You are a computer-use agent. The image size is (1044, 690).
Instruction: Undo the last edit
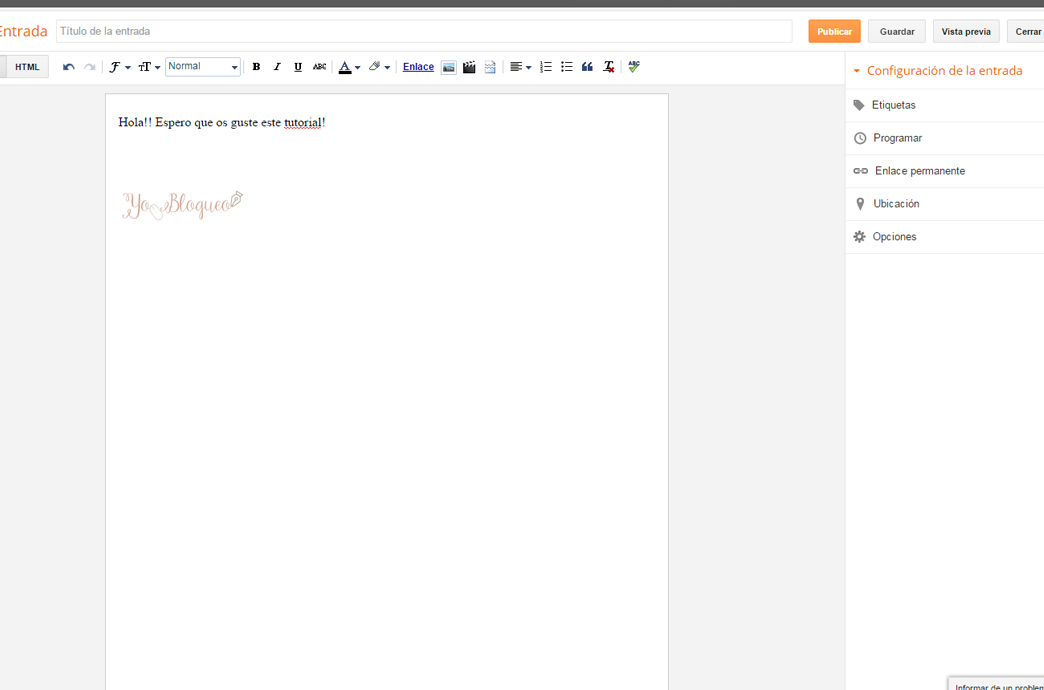pos(69,67)
